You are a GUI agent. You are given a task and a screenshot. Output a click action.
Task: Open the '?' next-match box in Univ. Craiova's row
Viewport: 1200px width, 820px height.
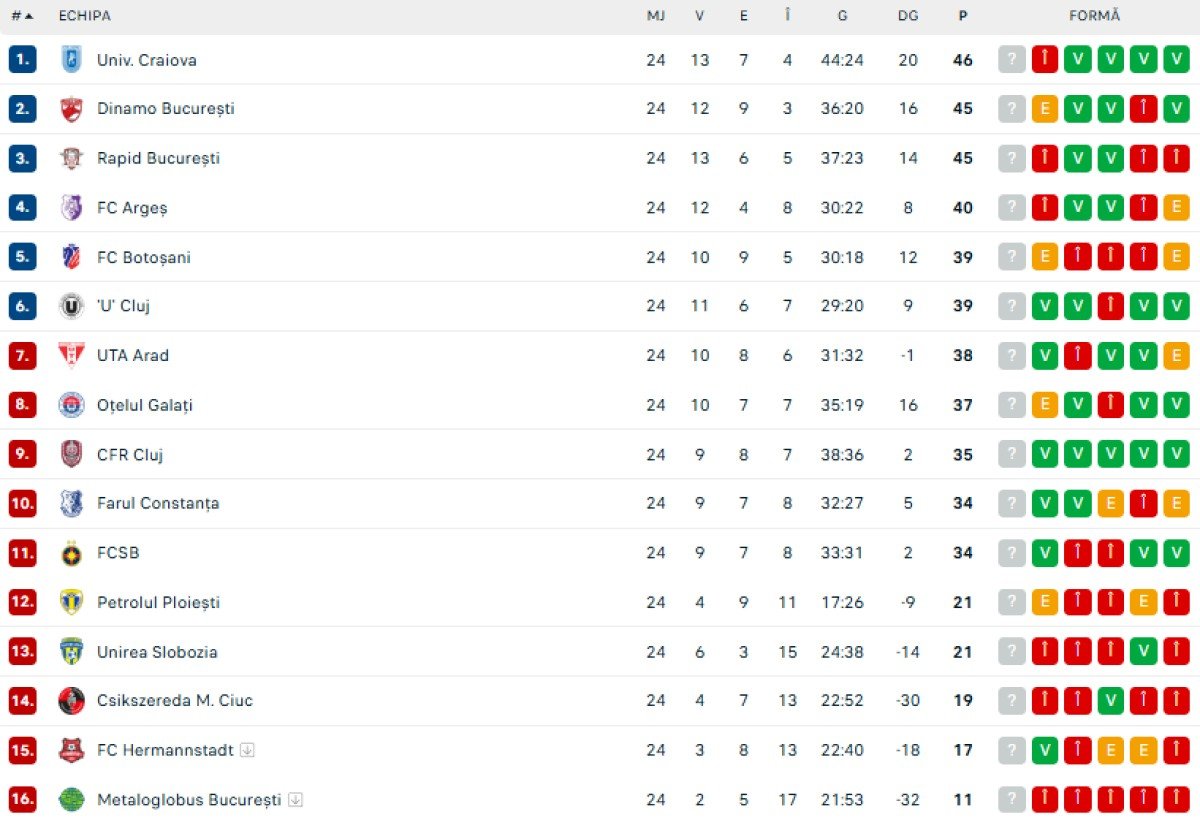click(1011, 59)
